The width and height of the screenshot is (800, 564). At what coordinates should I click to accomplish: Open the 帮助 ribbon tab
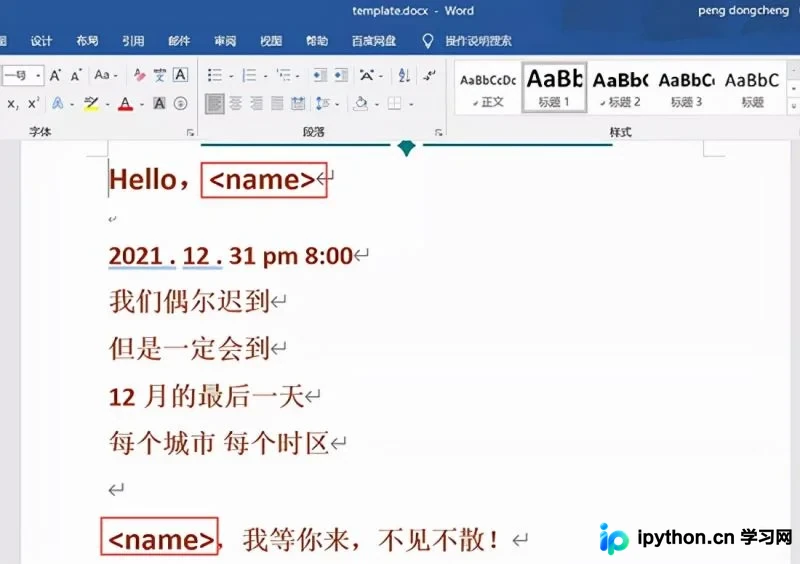click(317, 41)
